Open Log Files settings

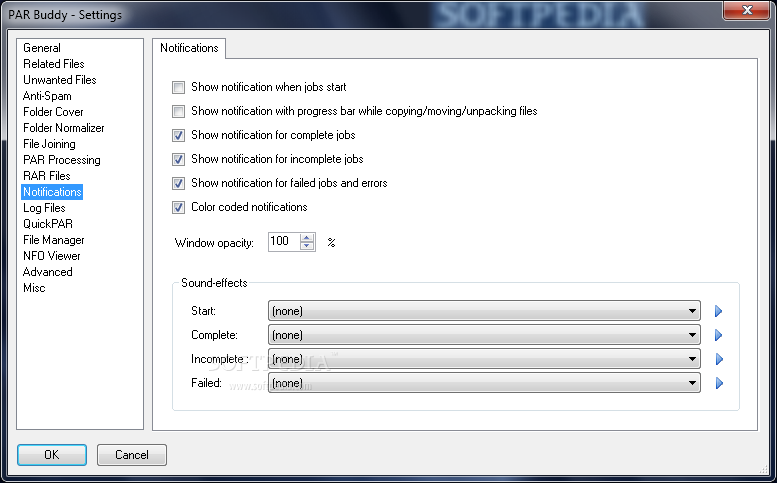click(x=45, y=208)
